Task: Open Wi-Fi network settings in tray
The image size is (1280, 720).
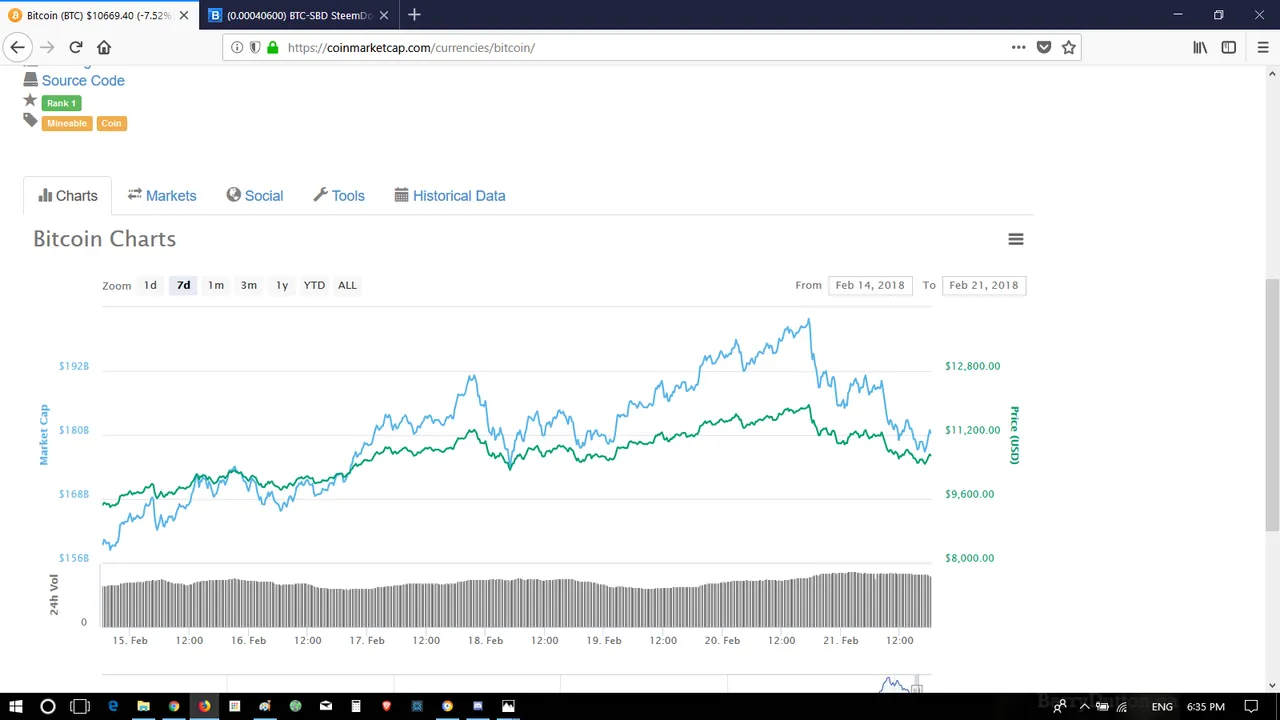Action: (x=1122, y=707)
